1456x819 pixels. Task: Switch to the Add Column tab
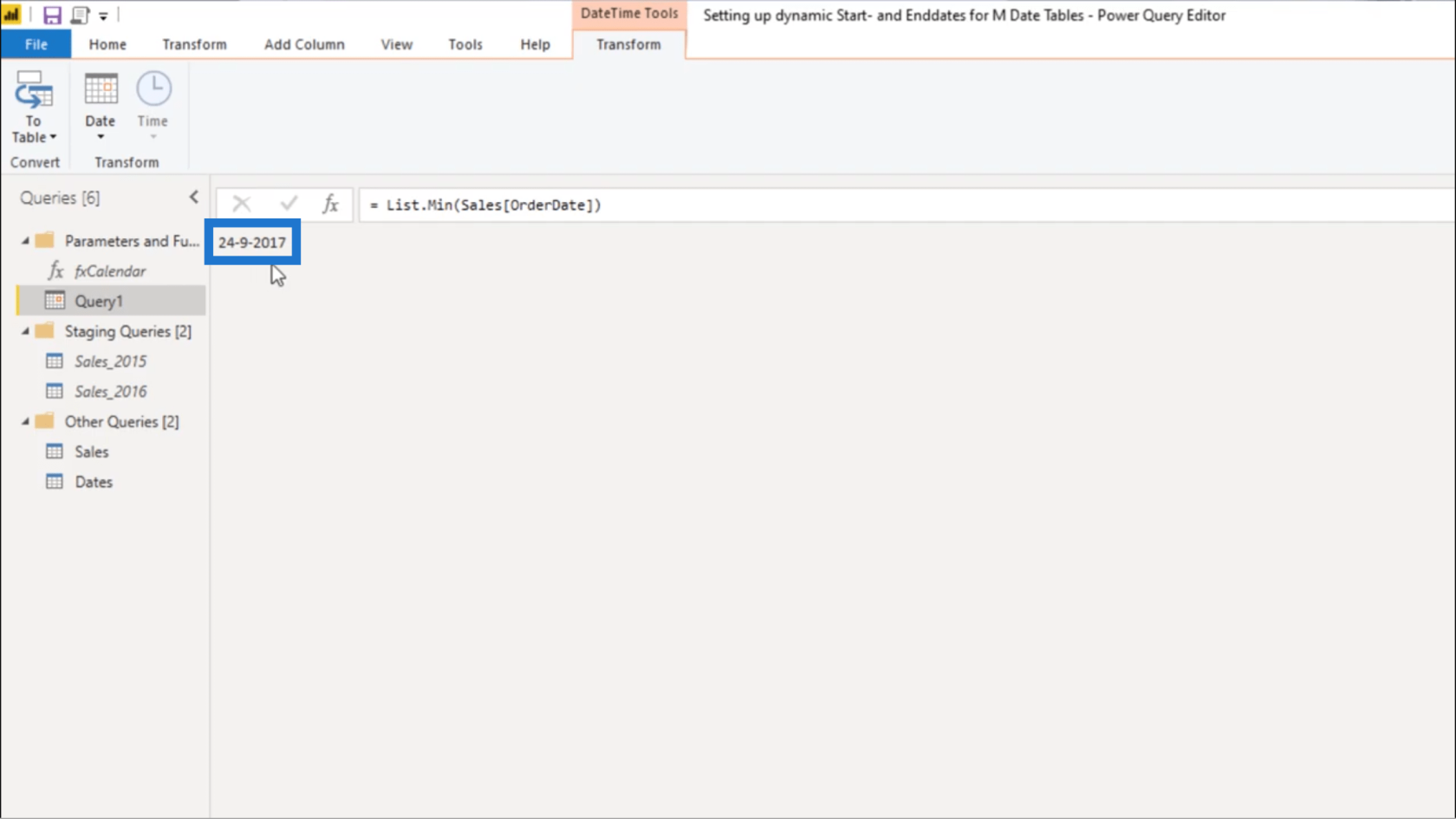tap(304, 44)
